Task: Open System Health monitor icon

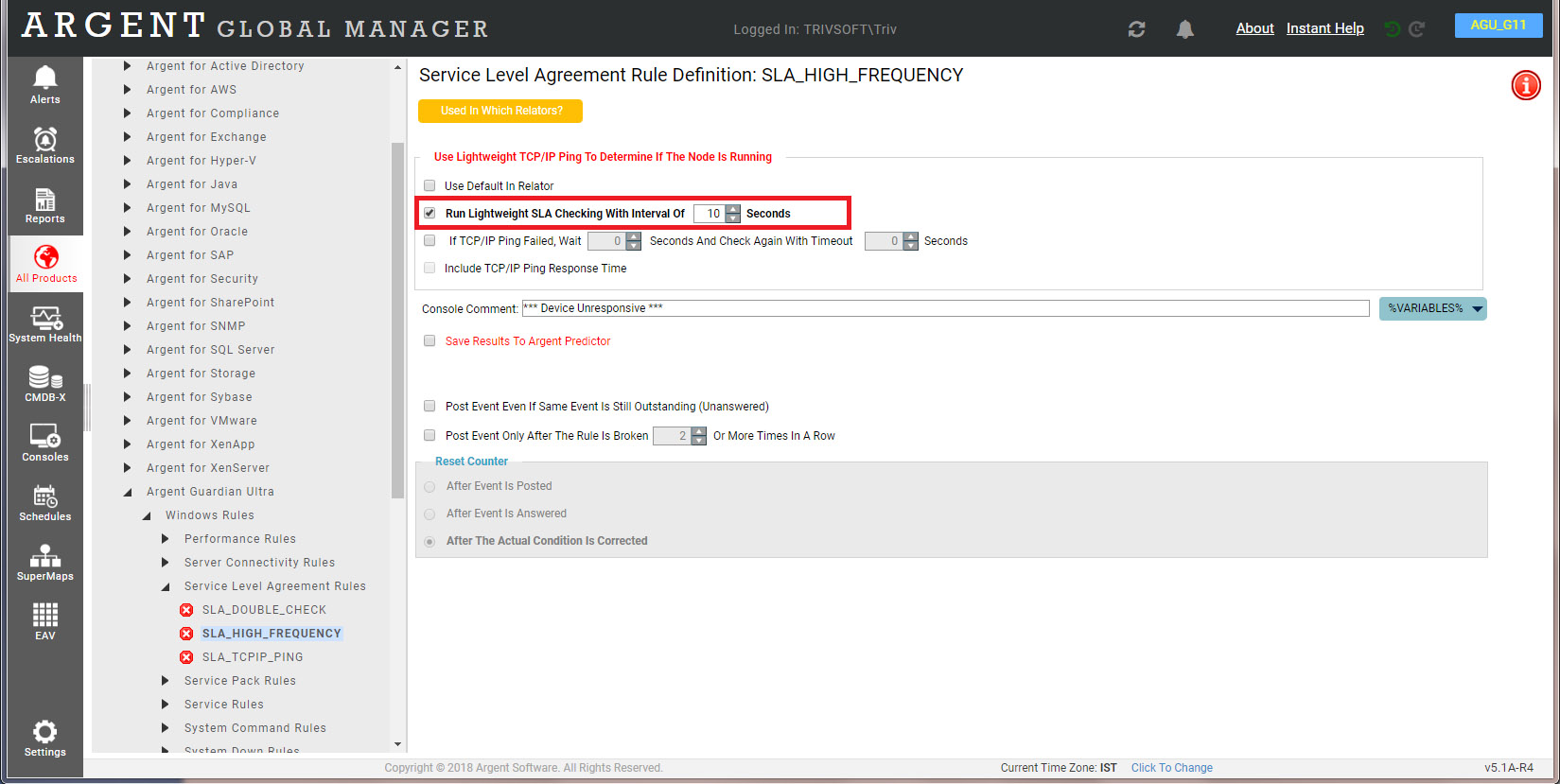Action: (x=44, y=323)
